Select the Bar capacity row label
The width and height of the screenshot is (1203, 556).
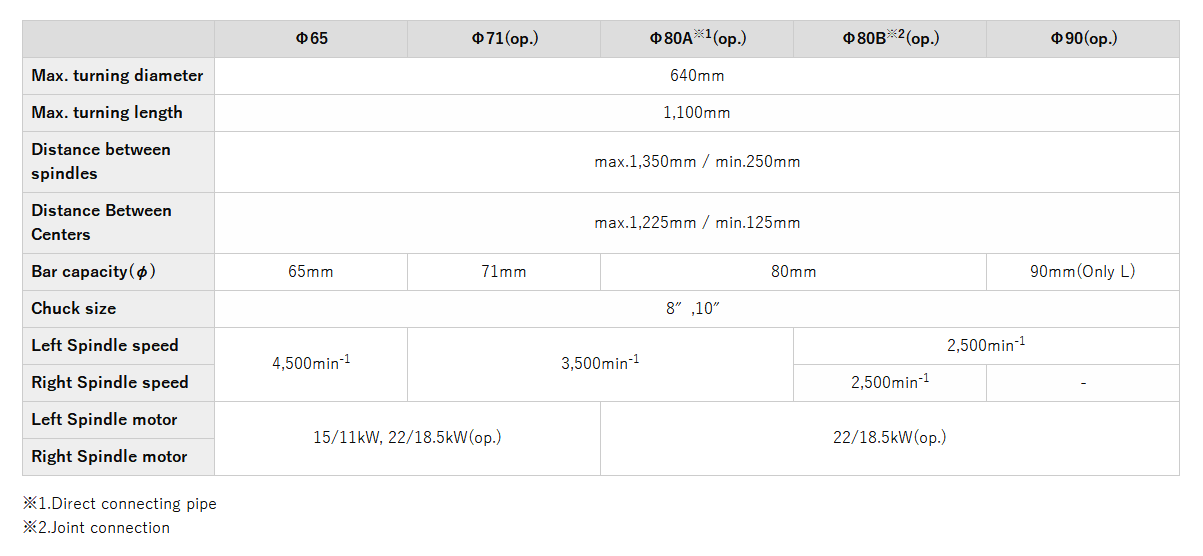pos(118,272)
